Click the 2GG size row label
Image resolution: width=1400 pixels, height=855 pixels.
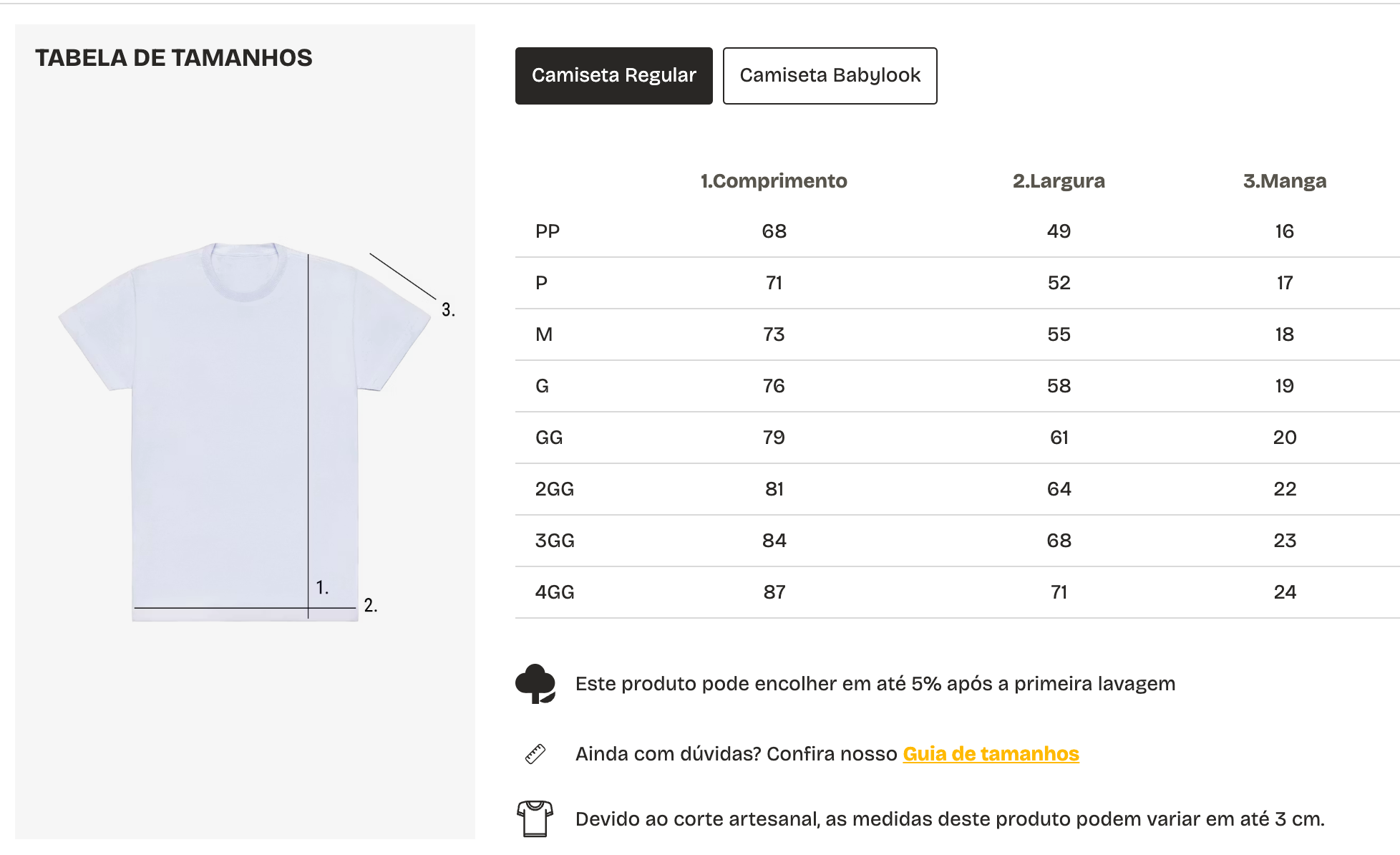[555, 489]
